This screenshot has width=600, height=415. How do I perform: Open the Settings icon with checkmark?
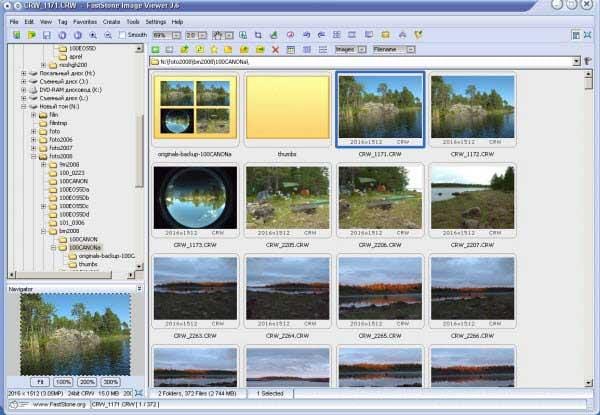(418, 35)
